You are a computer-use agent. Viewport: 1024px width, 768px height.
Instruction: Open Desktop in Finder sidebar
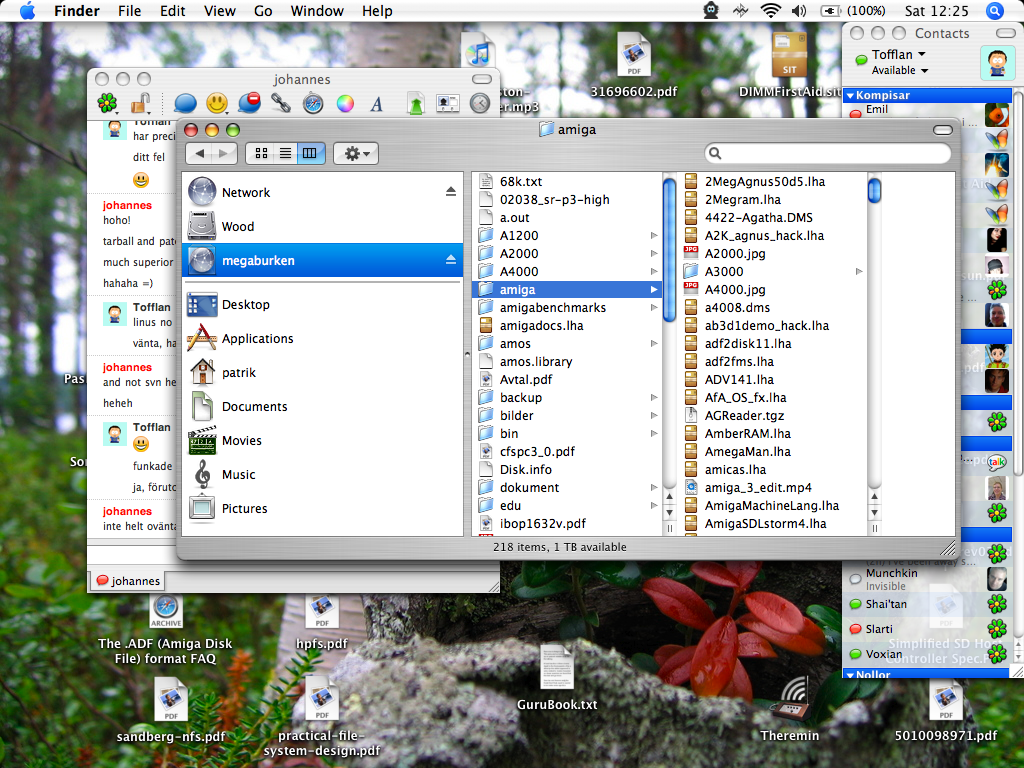pos(323,304)
